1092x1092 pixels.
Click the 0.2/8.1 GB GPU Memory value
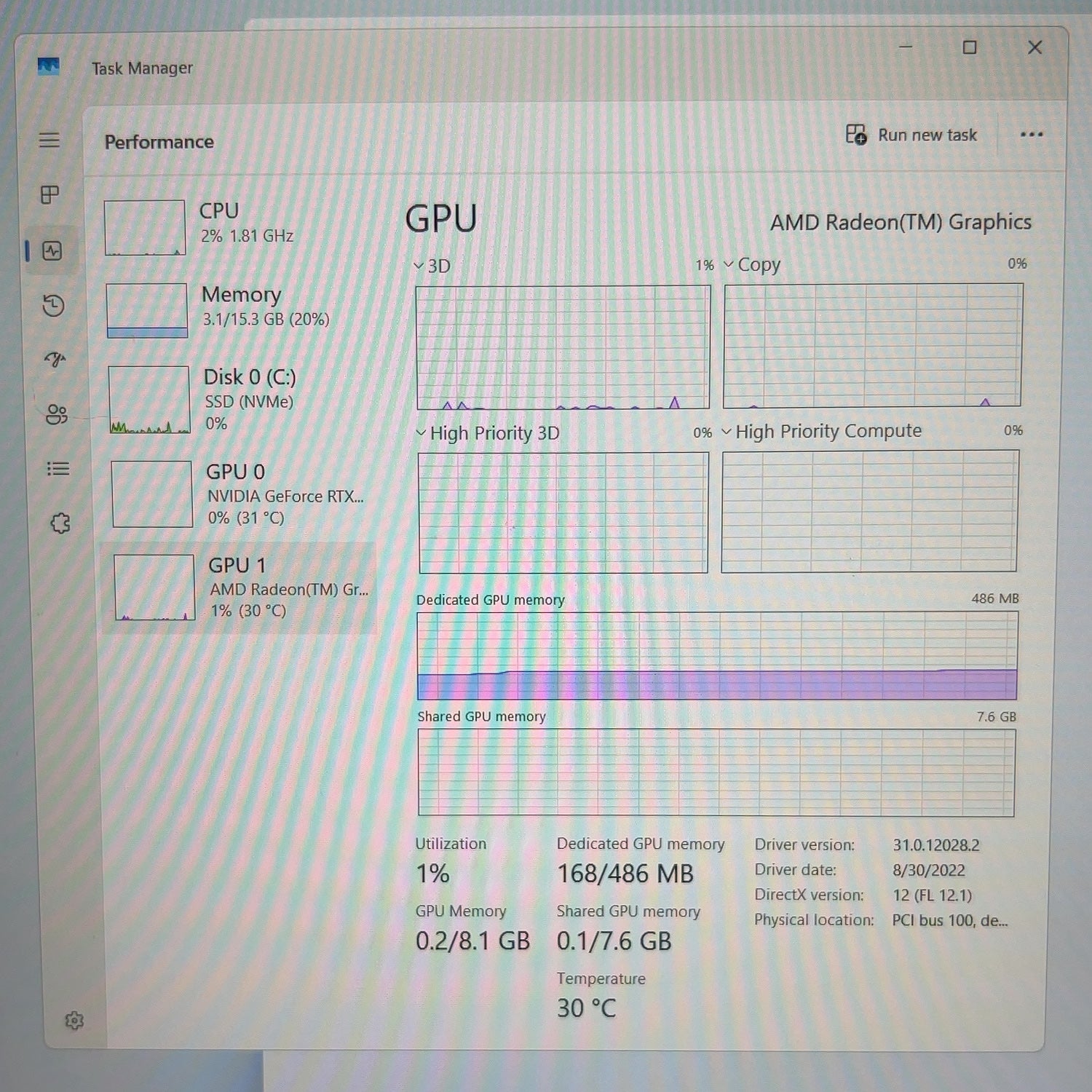click(x=473, y=941)
